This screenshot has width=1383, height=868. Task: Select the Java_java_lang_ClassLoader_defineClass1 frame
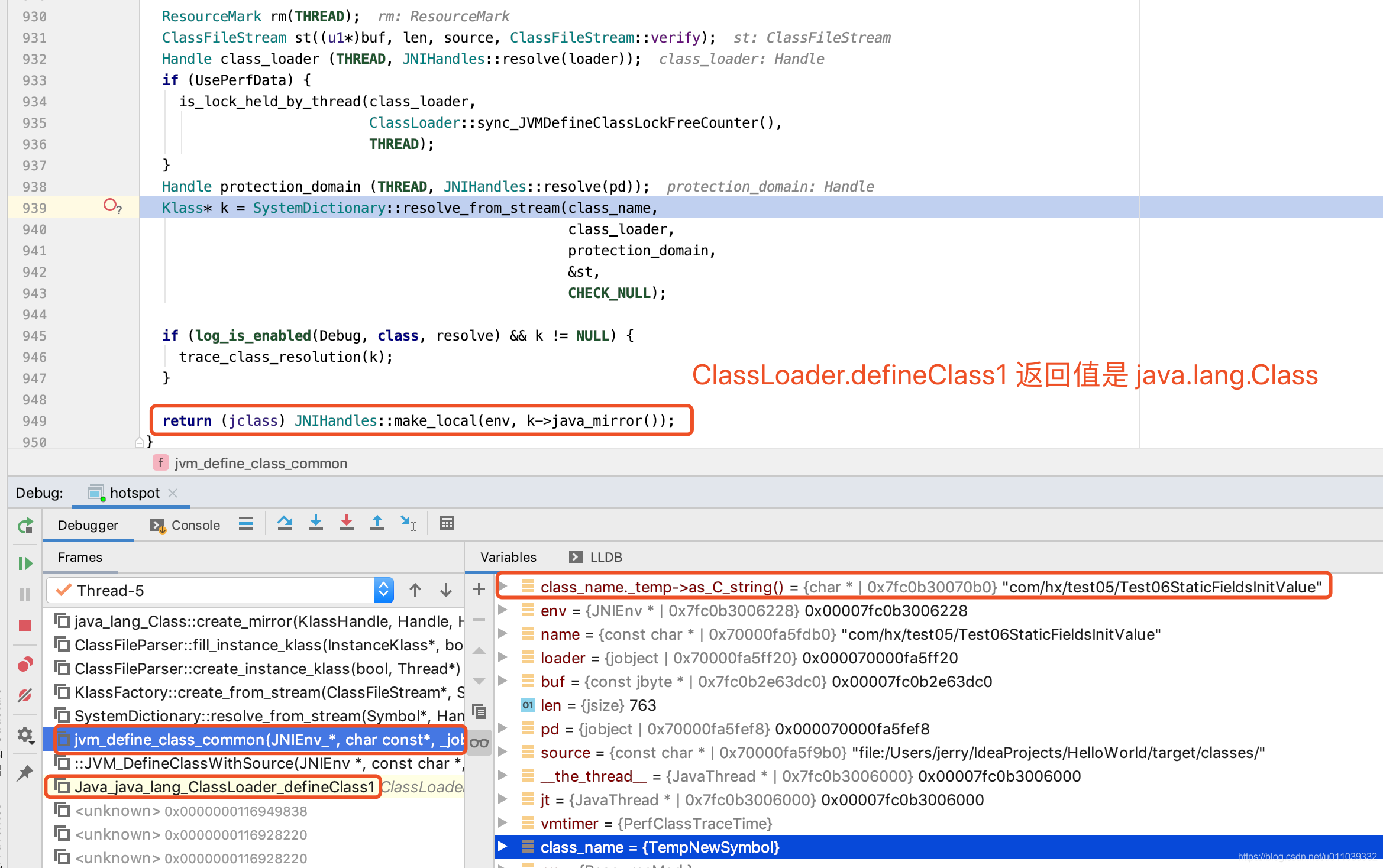(225, 787)
